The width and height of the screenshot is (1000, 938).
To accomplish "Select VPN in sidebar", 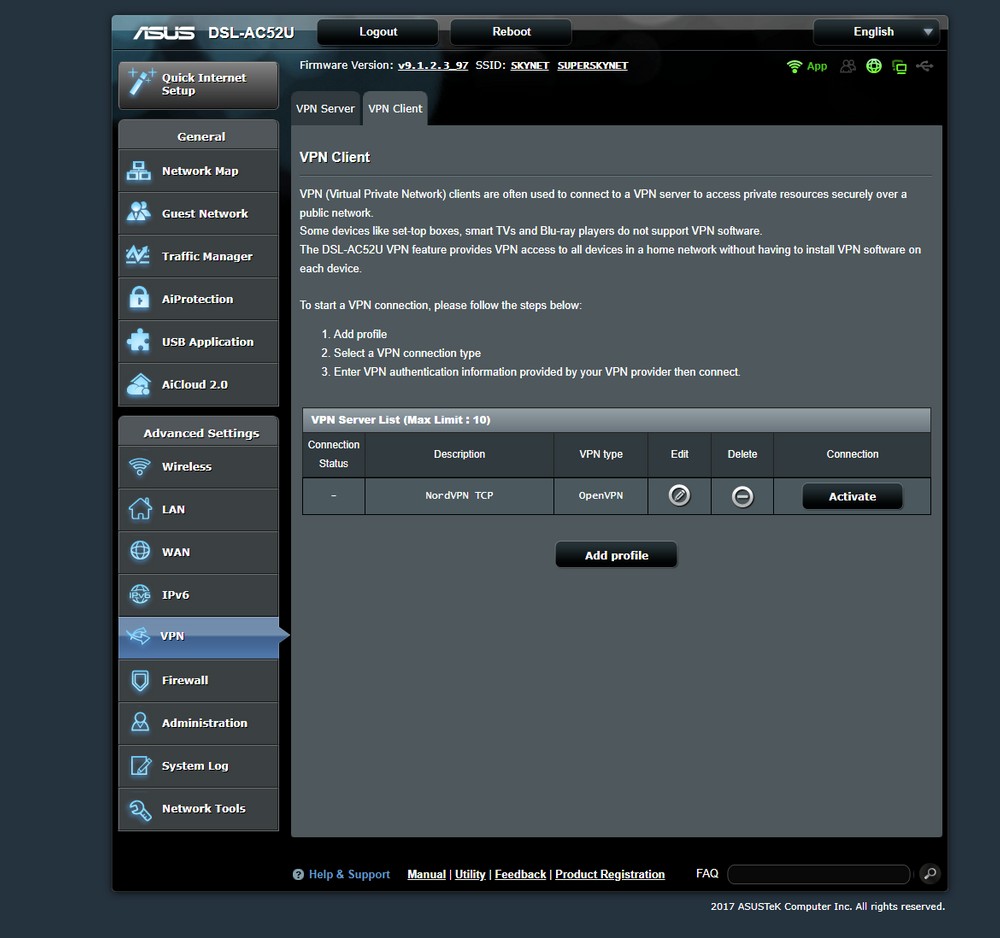I will pyautogui.click(x=198, y=636).
